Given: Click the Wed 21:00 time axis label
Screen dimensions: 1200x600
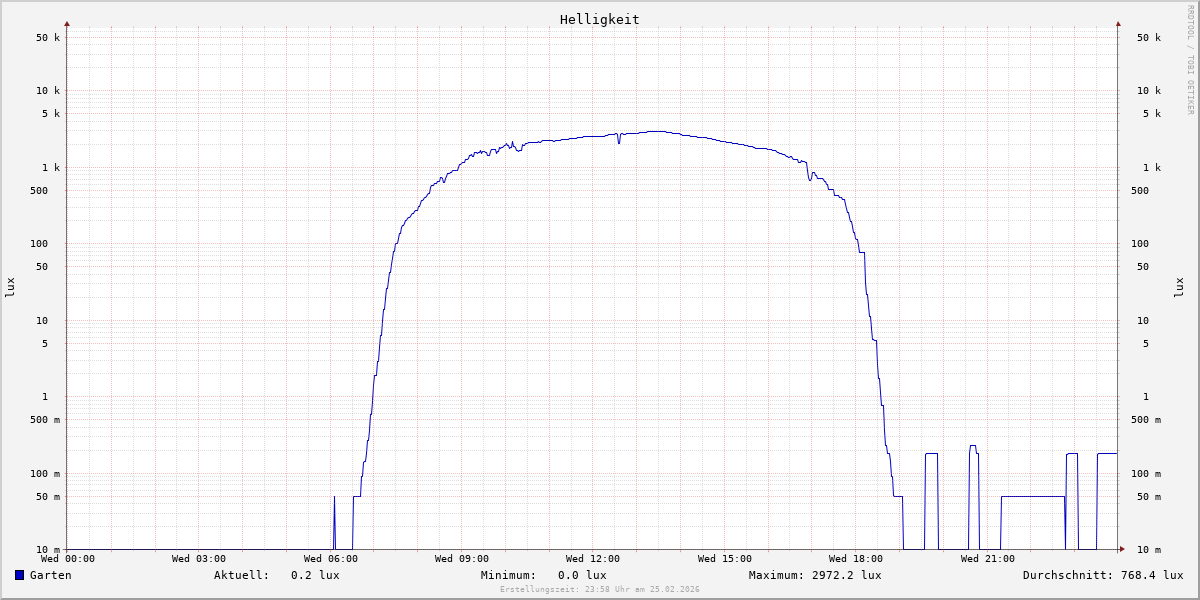Looking at the screenshot, I should coord(987,559).
